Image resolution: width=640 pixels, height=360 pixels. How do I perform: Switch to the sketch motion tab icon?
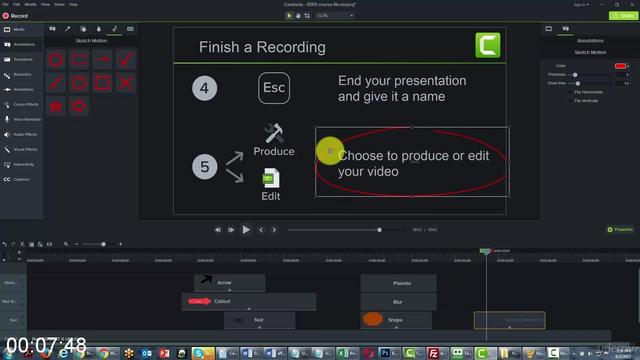pos(114,29)
